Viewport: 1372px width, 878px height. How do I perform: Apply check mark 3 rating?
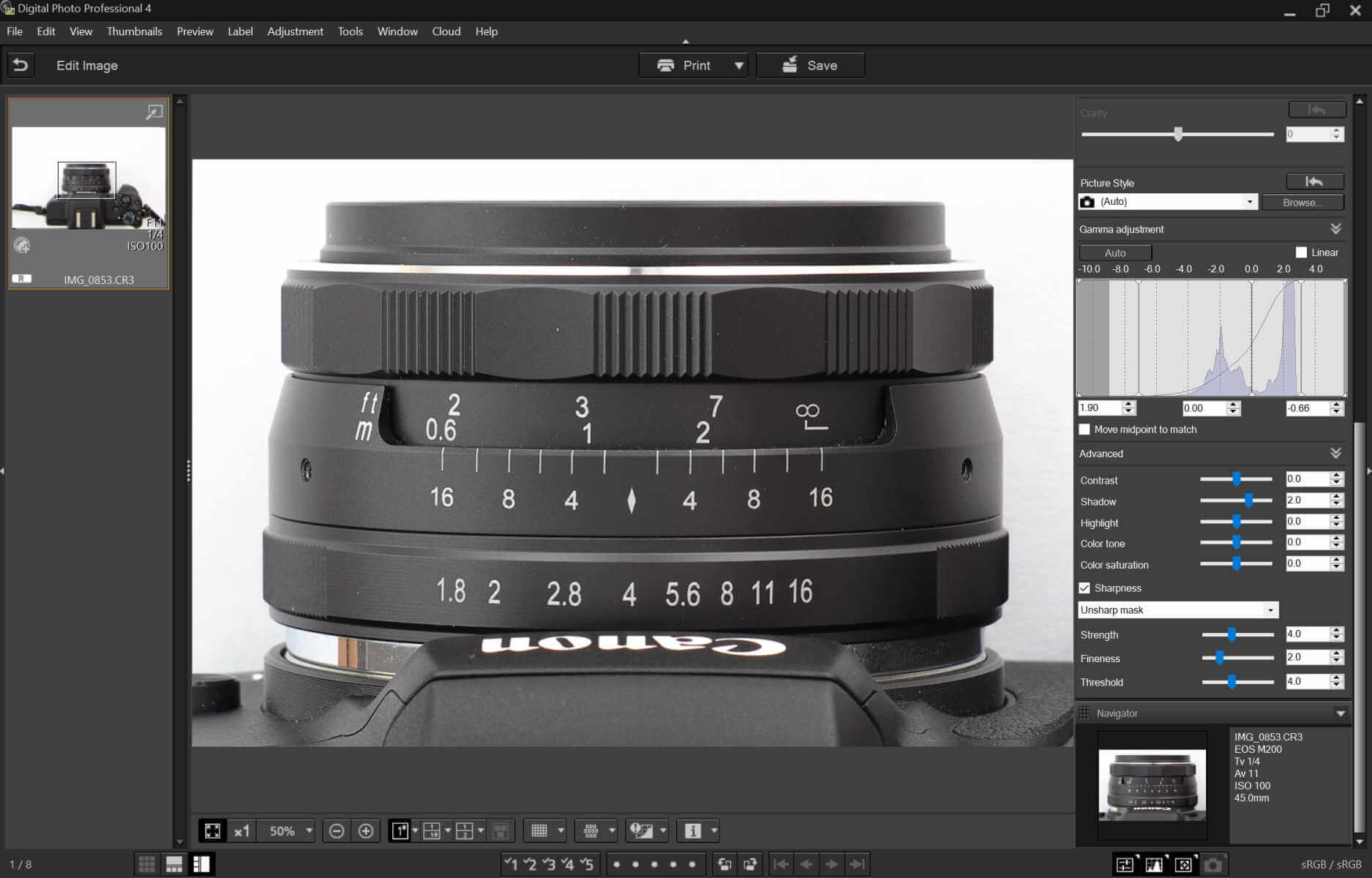tap(549, 864)
